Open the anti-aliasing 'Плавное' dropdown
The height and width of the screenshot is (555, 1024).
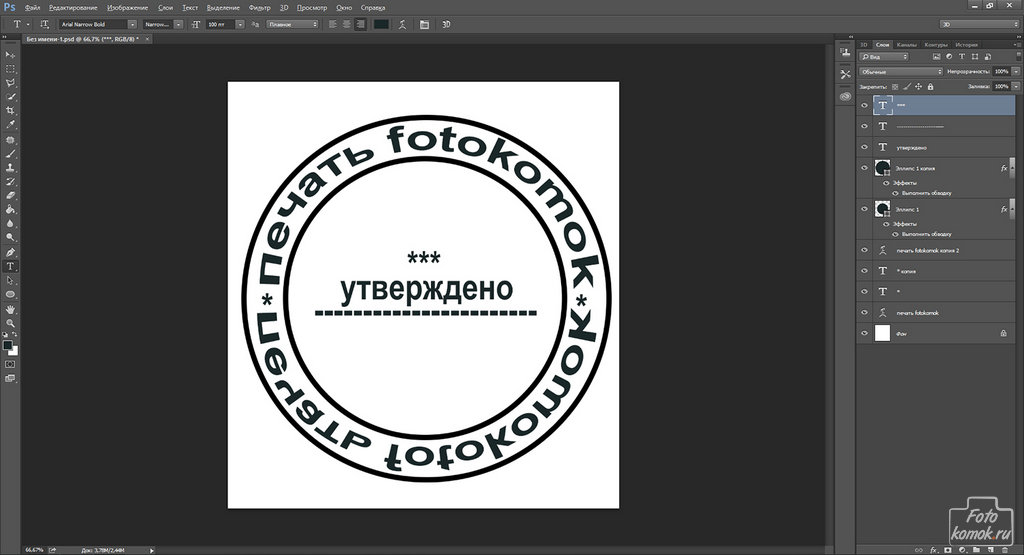point(293,24)
